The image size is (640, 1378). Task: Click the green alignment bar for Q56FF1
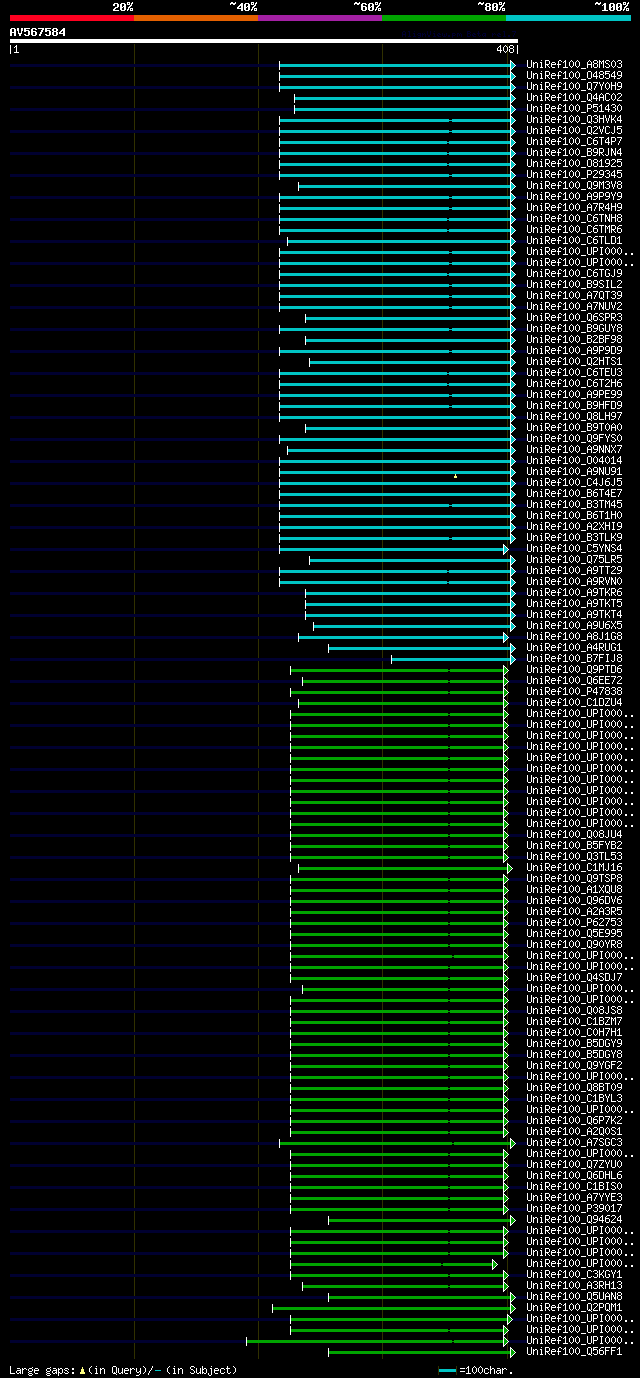click(x=422, y=1352)
